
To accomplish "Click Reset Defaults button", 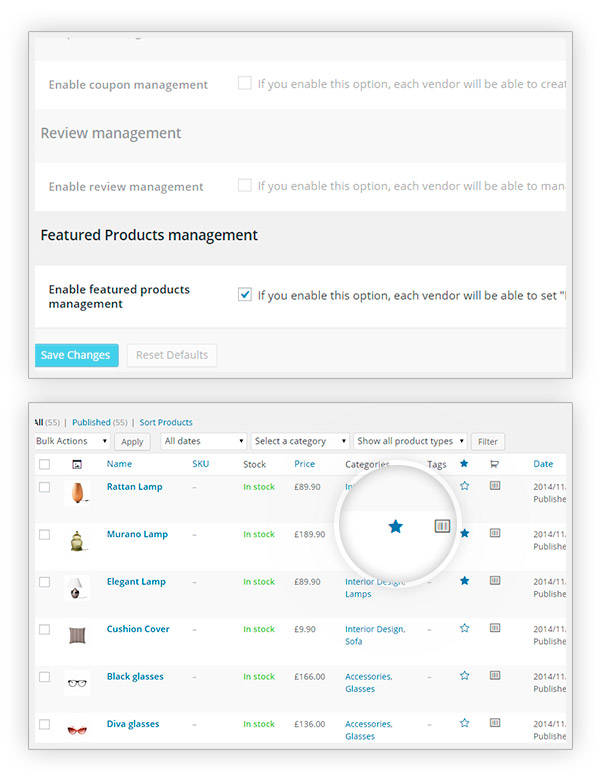I will 172,355.
